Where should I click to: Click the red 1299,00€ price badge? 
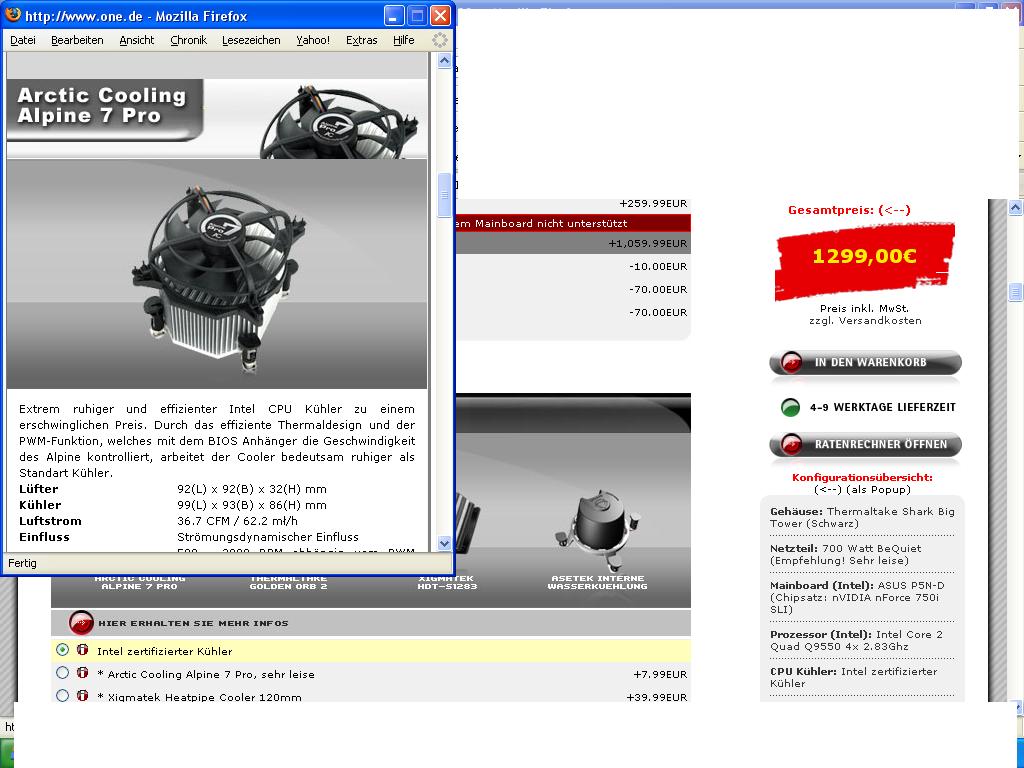[865, 261]
